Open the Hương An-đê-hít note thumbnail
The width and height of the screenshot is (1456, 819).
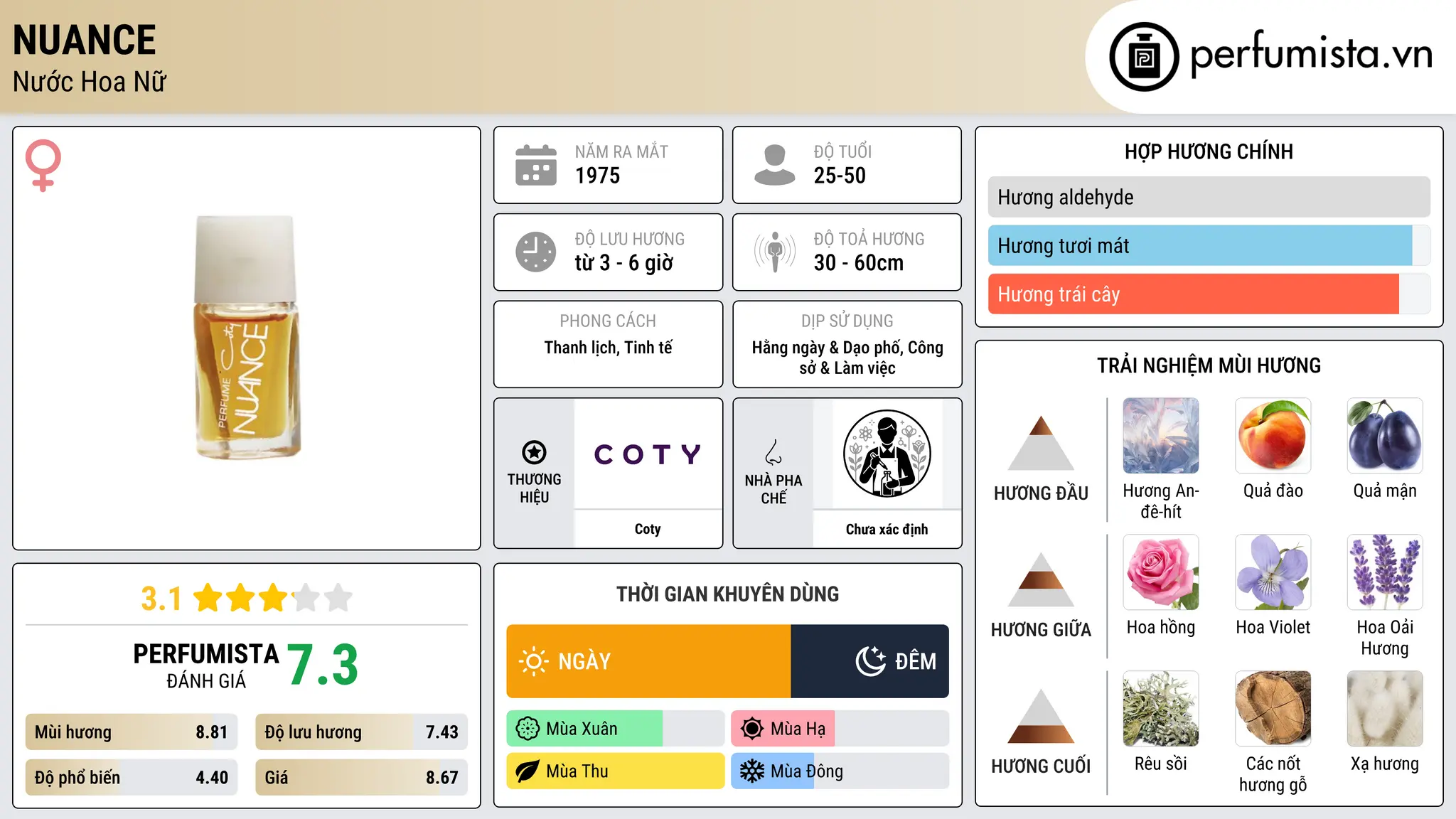1161,436
